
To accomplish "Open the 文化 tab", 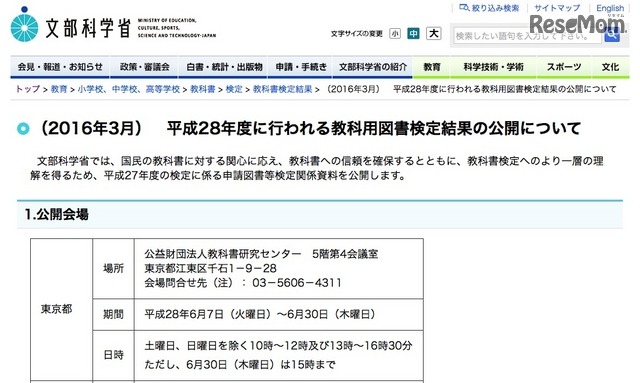I will [x=610, y=67].
